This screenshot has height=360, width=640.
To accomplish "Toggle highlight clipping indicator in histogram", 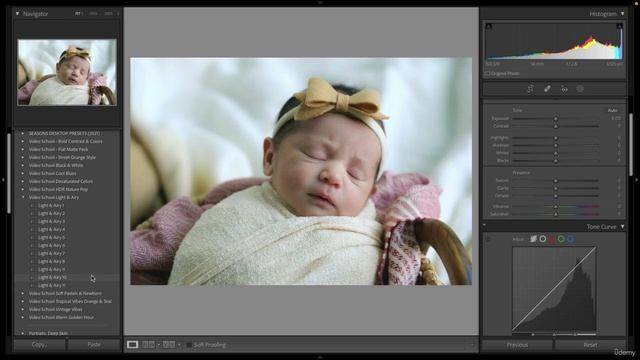I will coord(620,26).
